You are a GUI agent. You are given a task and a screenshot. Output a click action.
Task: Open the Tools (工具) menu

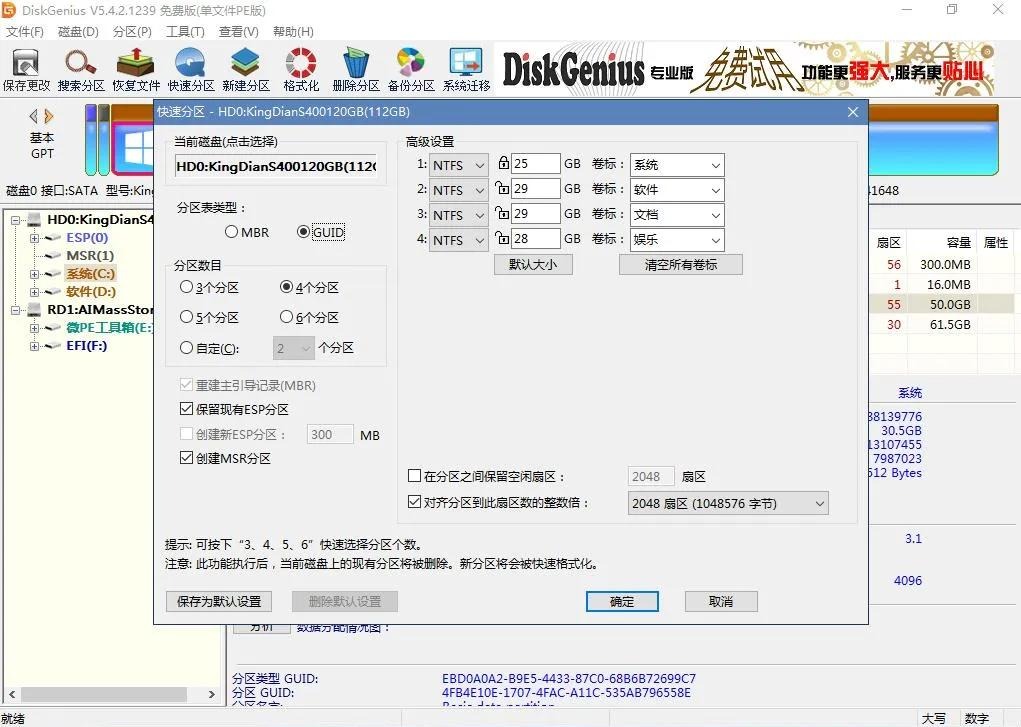(185, 32)
